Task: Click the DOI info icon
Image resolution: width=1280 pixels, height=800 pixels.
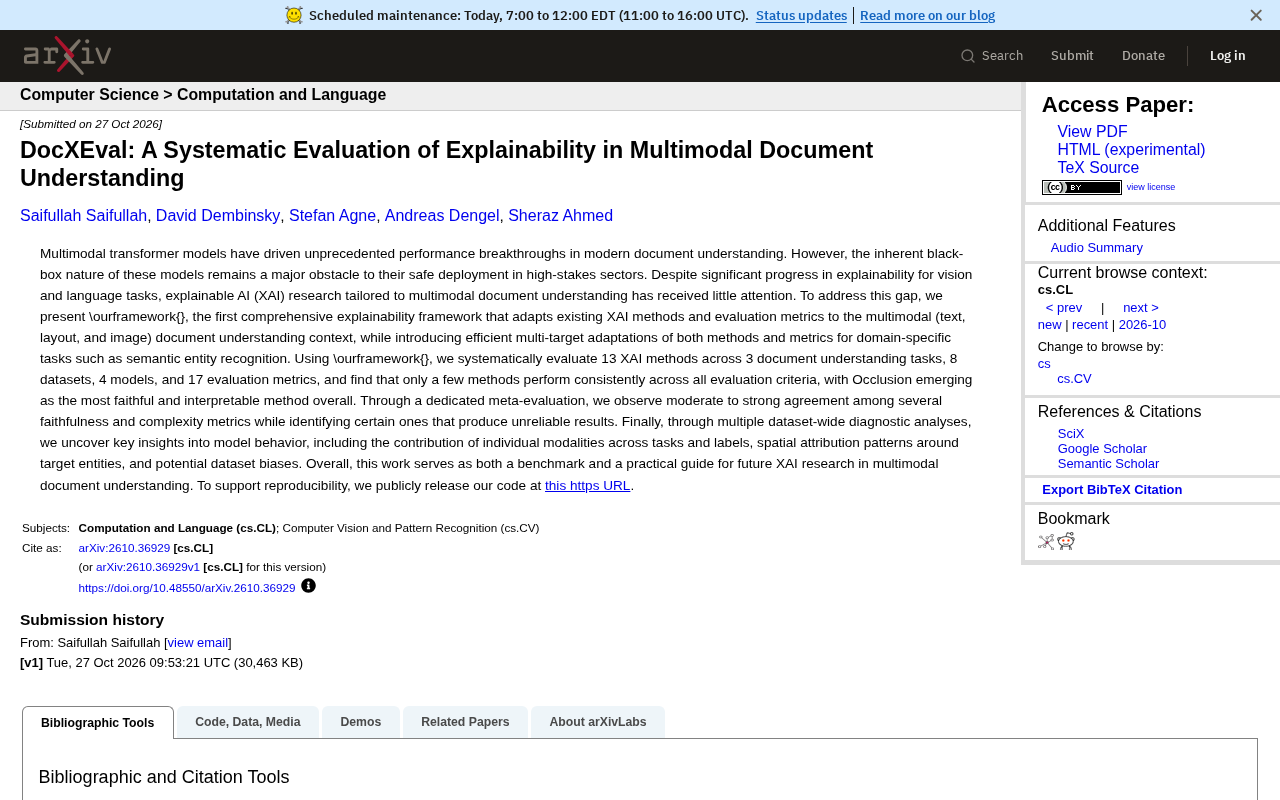Action: 308,586
